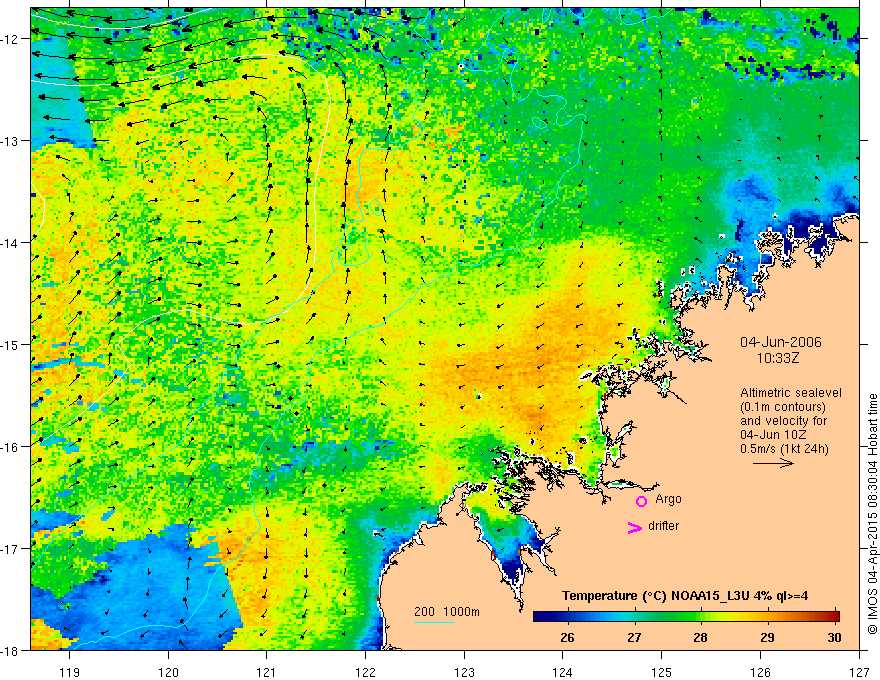Click longitude axis label '120'
Image resolution: width=880 pixels, height=680 pixels.
pyautogui.click(x=168, y=672)
